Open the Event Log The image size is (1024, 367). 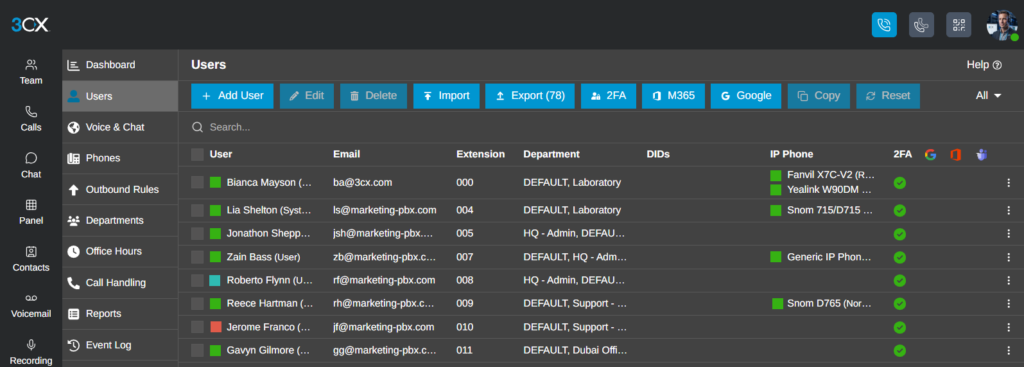[x=120, y=345]
